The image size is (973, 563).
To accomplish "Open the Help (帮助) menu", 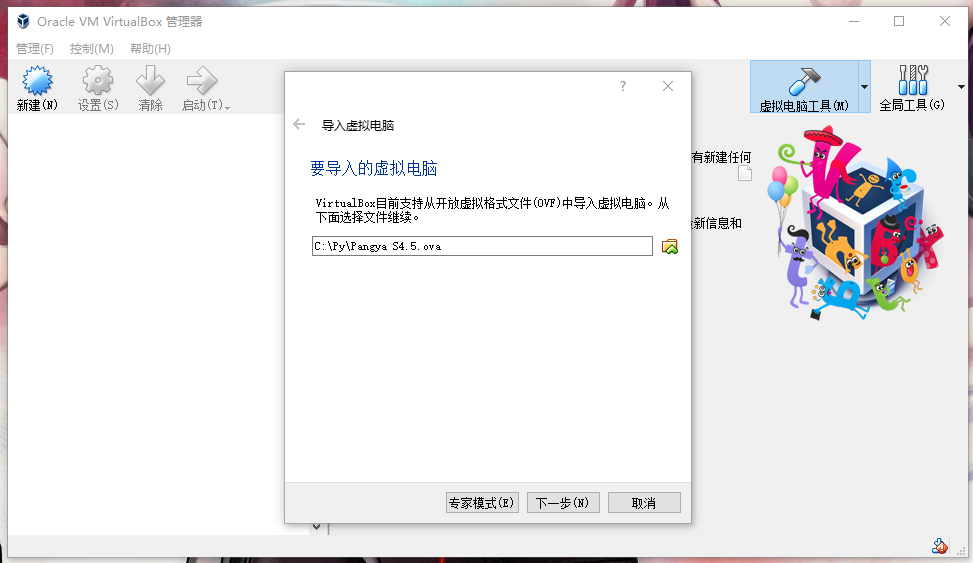I will 150,48.
